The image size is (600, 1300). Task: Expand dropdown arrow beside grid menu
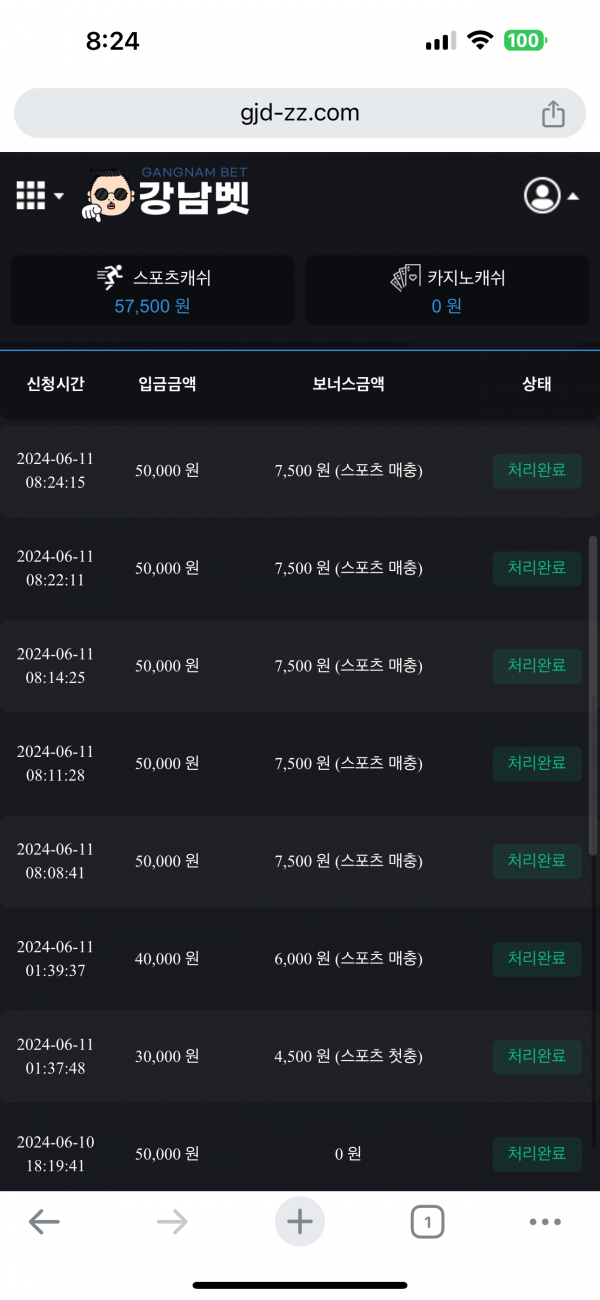click(59, 196)
